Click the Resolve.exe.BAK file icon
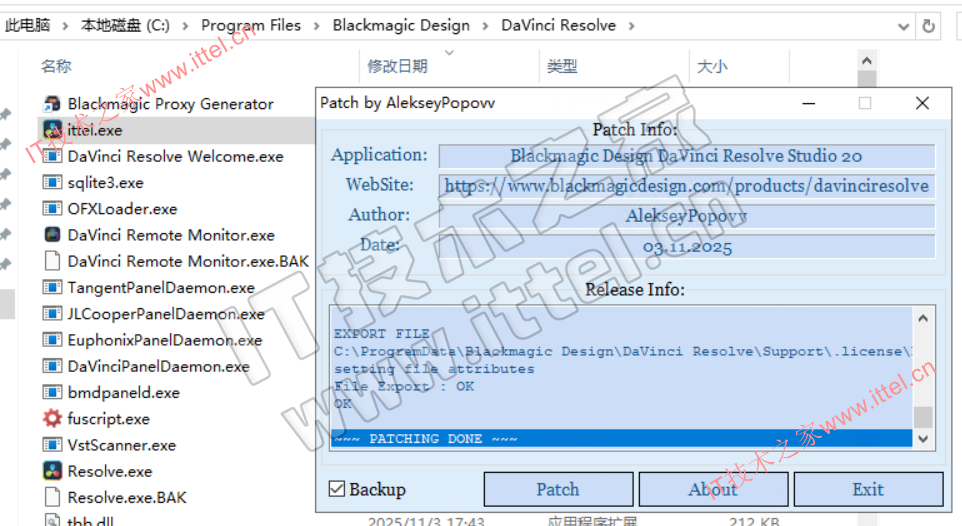This screenshot has height=526, width=962. coord(52,497)
